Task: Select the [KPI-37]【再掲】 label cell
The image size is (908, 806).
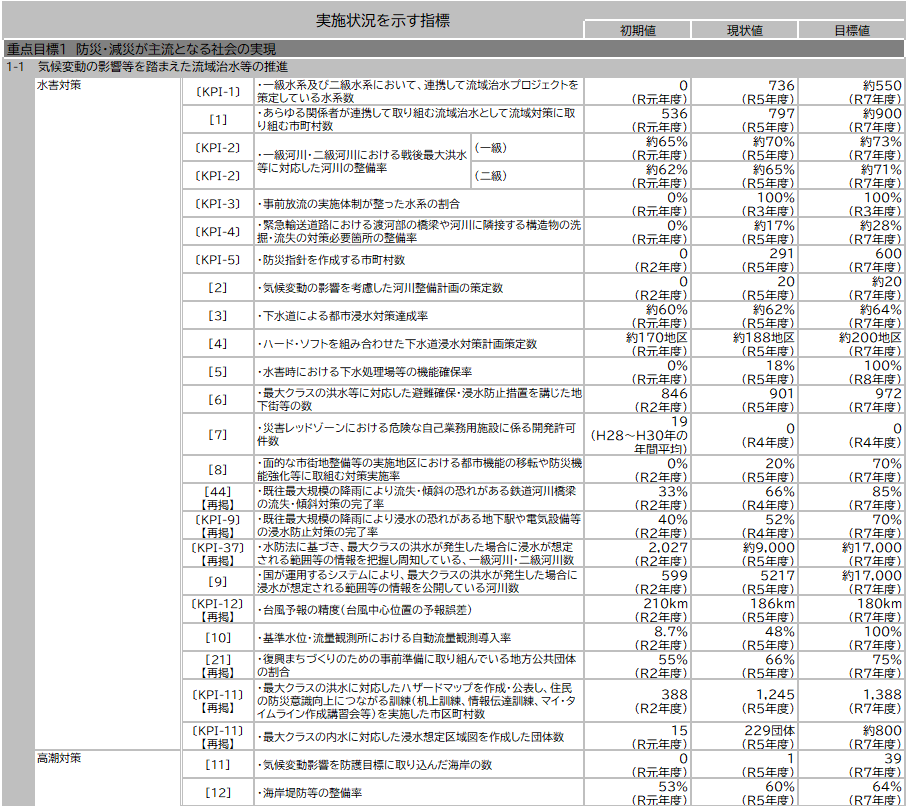Action: click(x=218, y=554)
